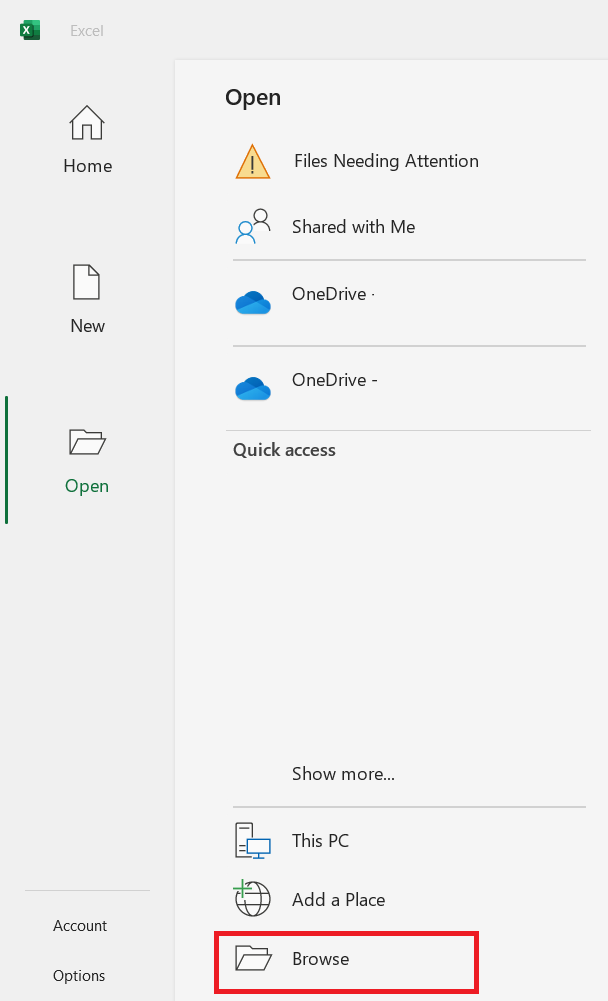Open Account settings page

pyautogui.click(x=80, y=926)
